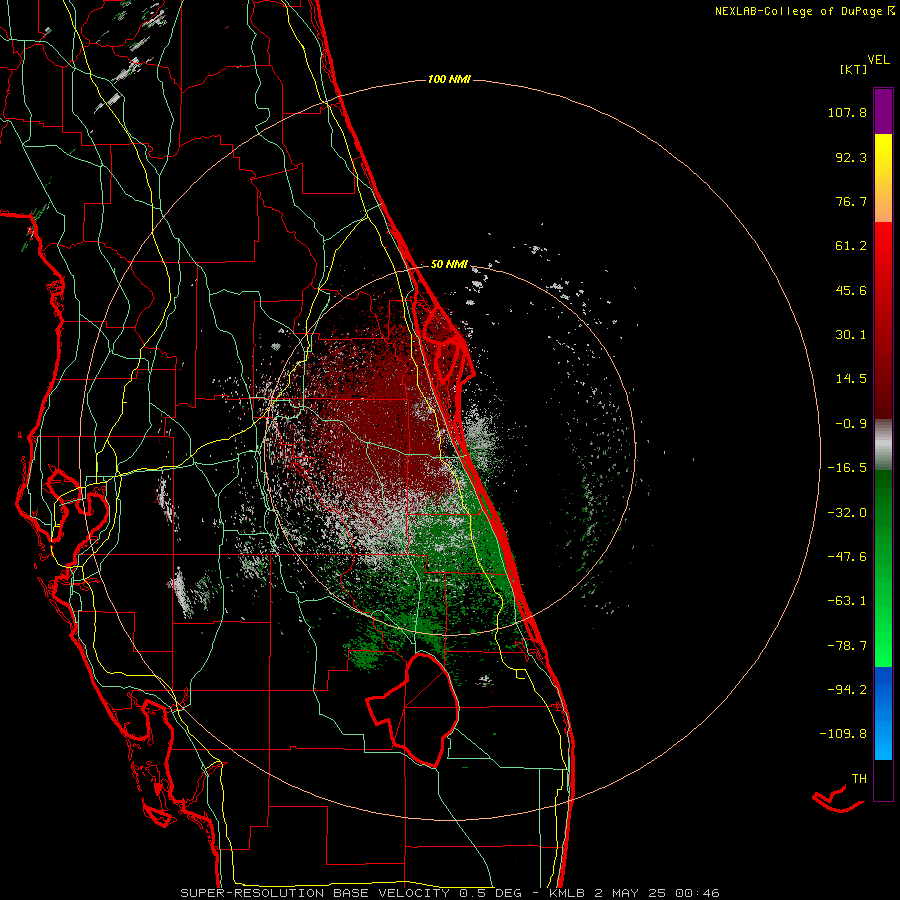Select the 14.5 scale value
The height and width of the screenshot is (900, 900).
851,379
